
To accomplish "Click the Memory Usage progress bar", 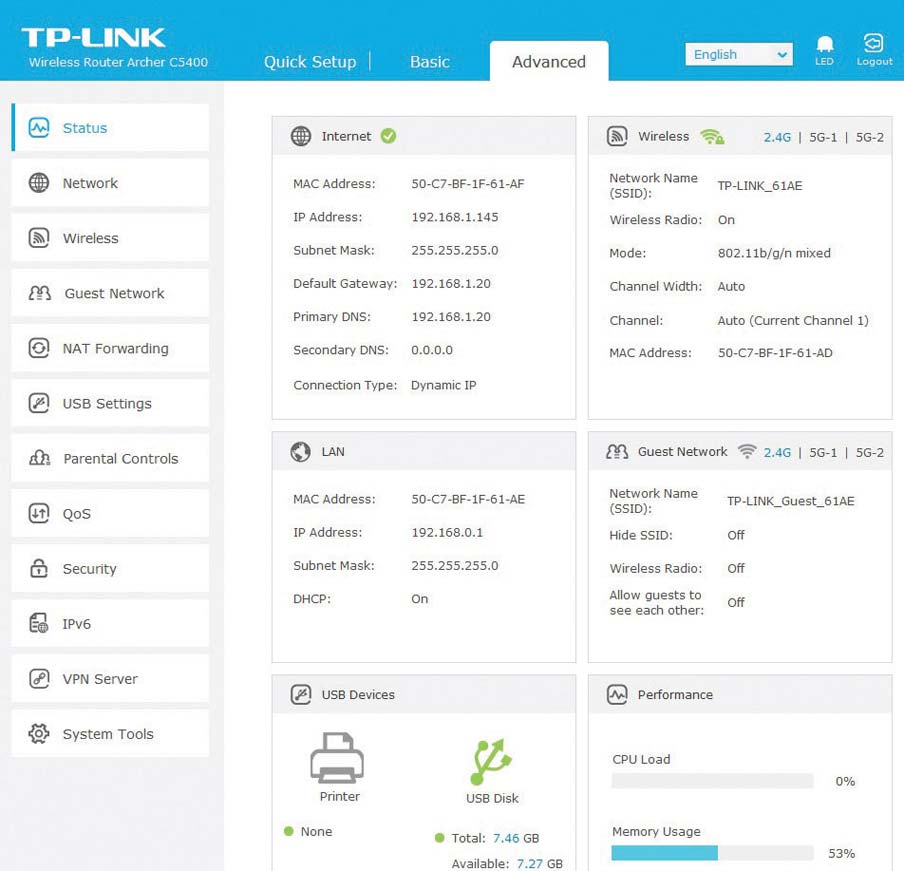I will 712,853.
